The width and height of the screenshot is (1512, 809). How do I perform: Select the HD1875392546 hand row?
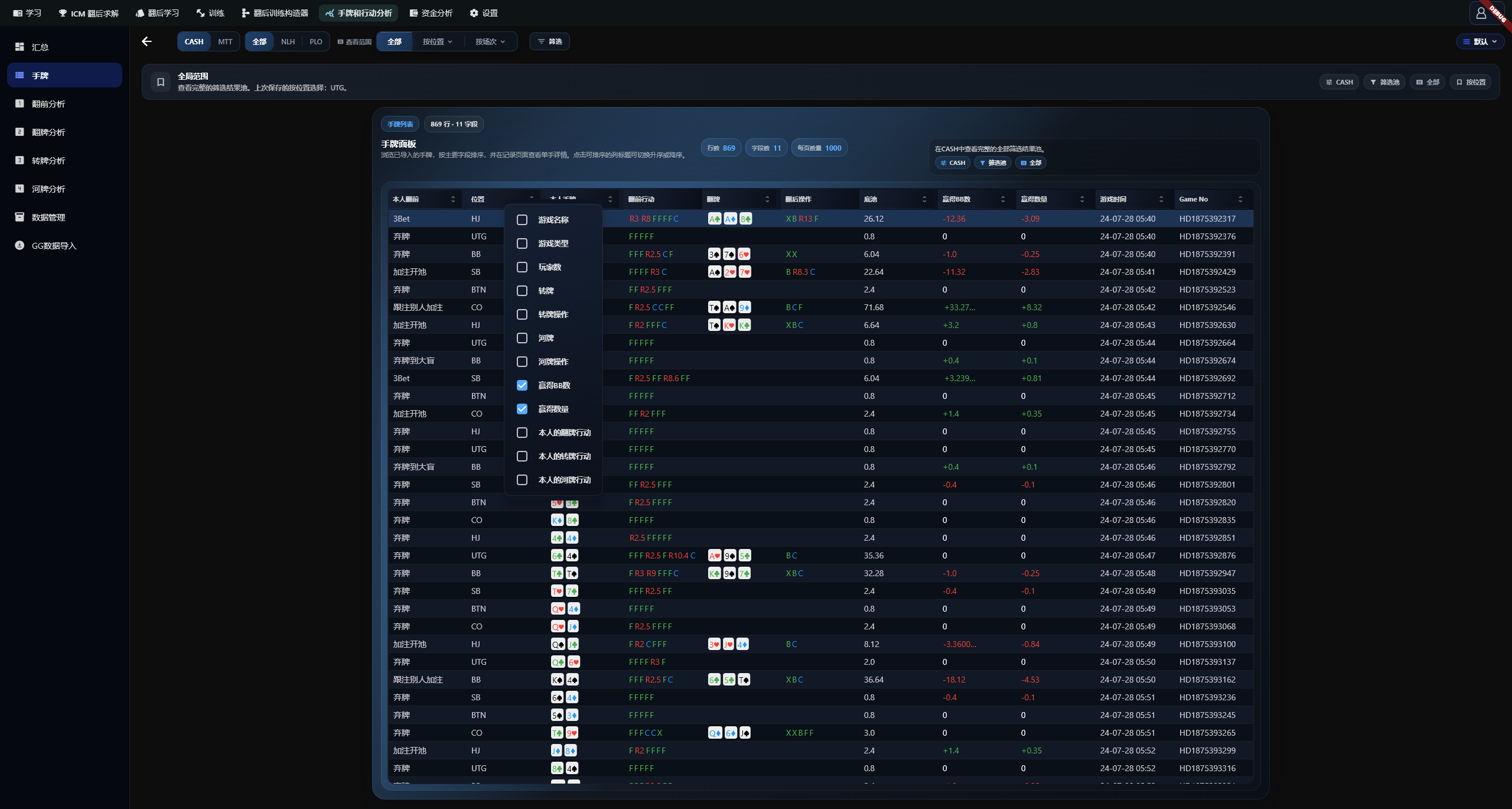pyautogui.click(x=820, y=307)
